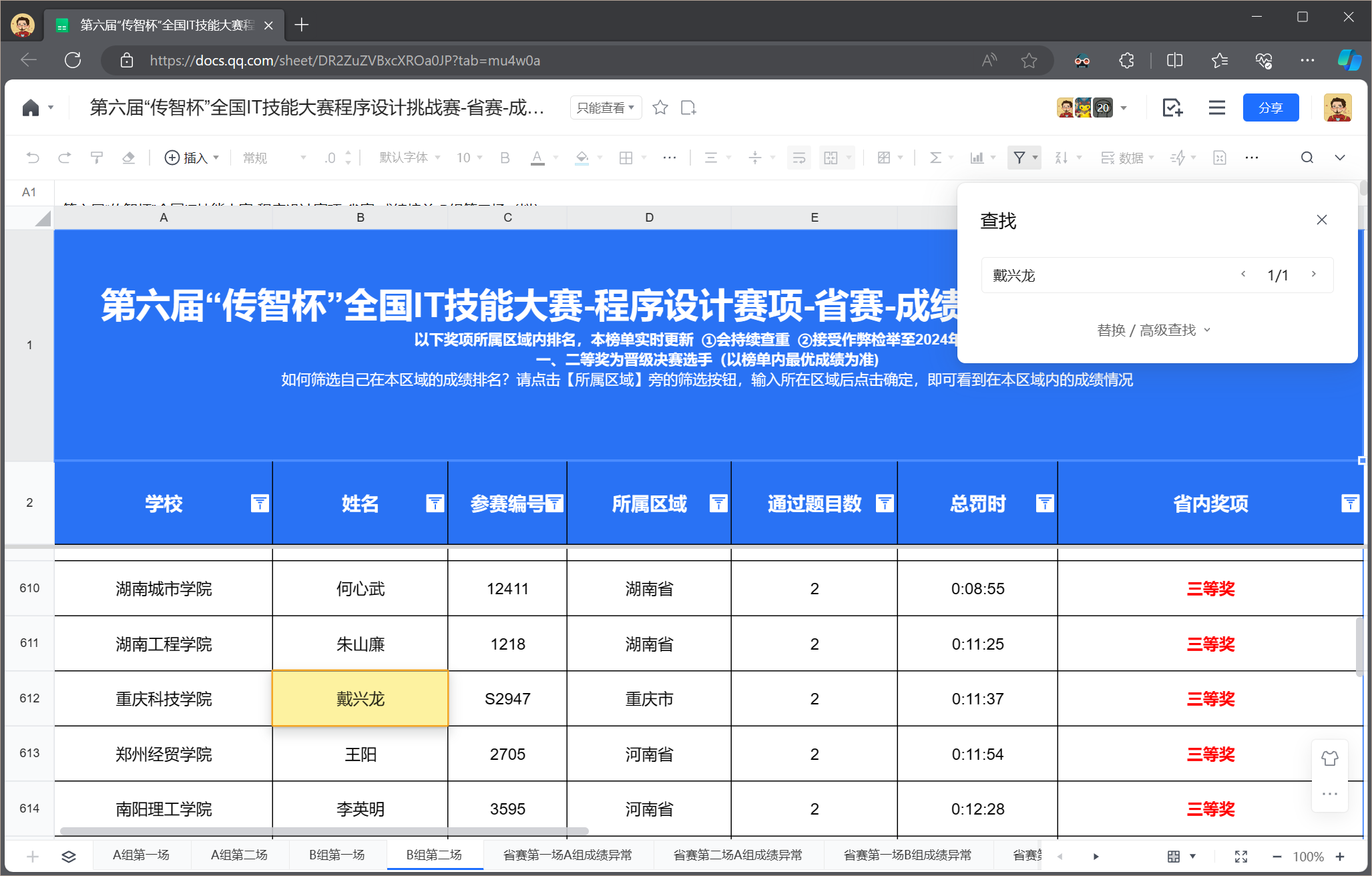
Task: Switch to A组第一场 sheet tab
Action: 141,855
